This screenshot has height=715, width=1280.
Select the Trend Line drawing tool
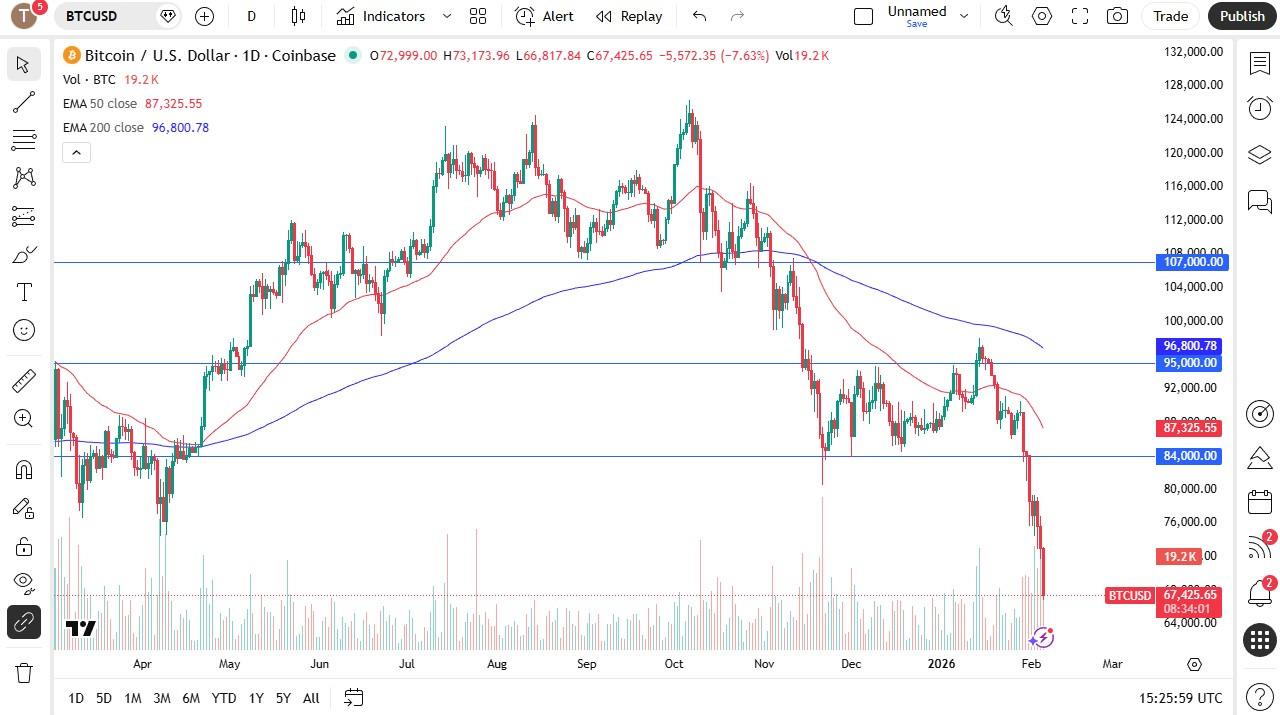click(23, 101)
